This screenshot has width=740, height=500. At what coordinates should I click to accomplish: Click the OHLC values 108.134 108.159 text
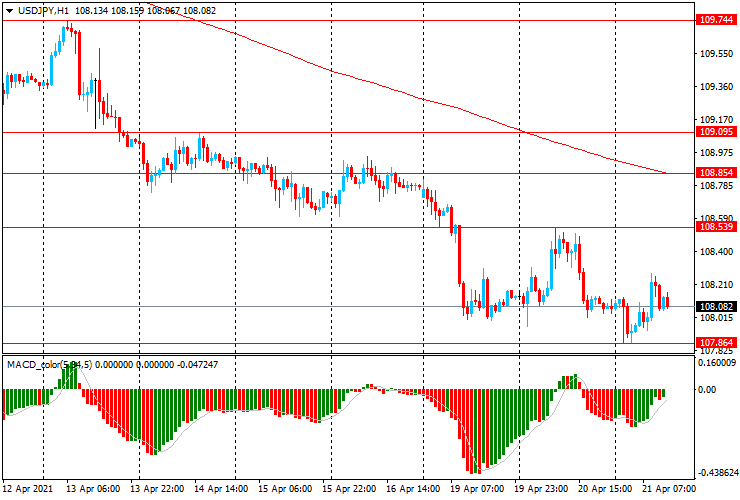(109, 10)
